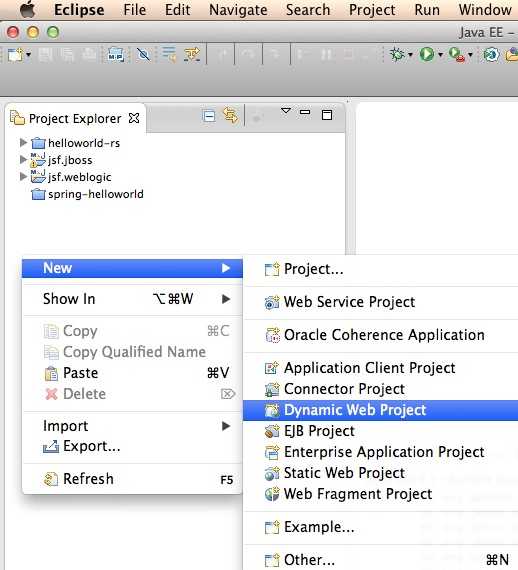Open the New wizard dropdown arrow in toolbar

click(28, 55)
